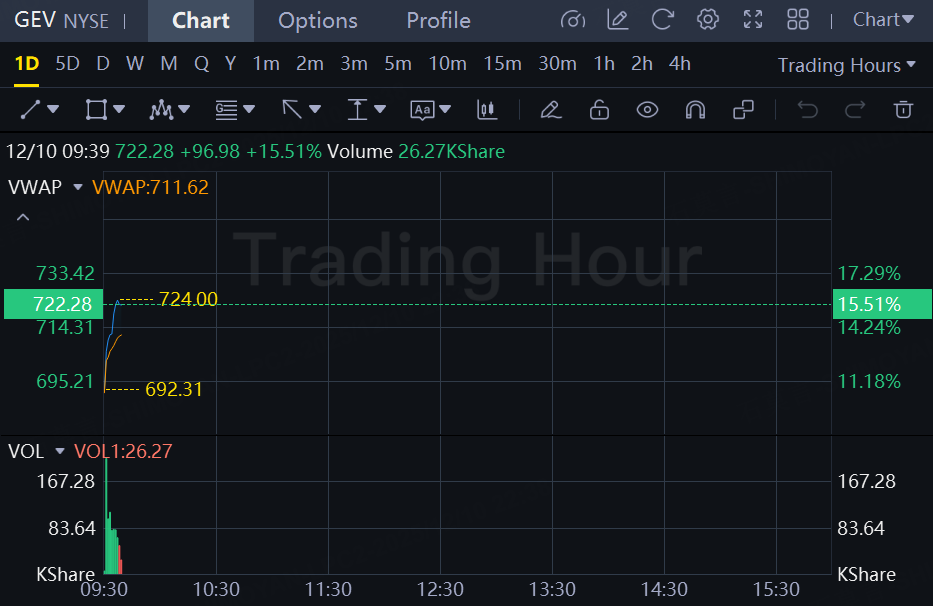Open the multi-chart grid layout icon
Image resolution: width=933 pixels, height=606 pixels.
798,19
